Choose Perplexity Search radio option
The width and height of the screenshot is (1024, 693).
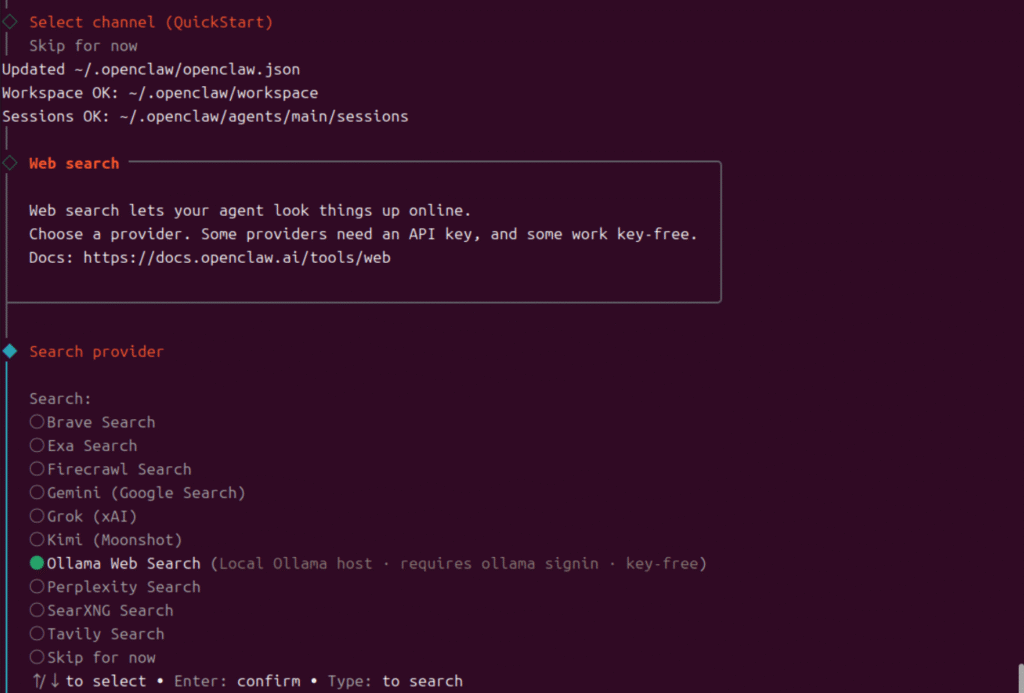pos(37,587)
